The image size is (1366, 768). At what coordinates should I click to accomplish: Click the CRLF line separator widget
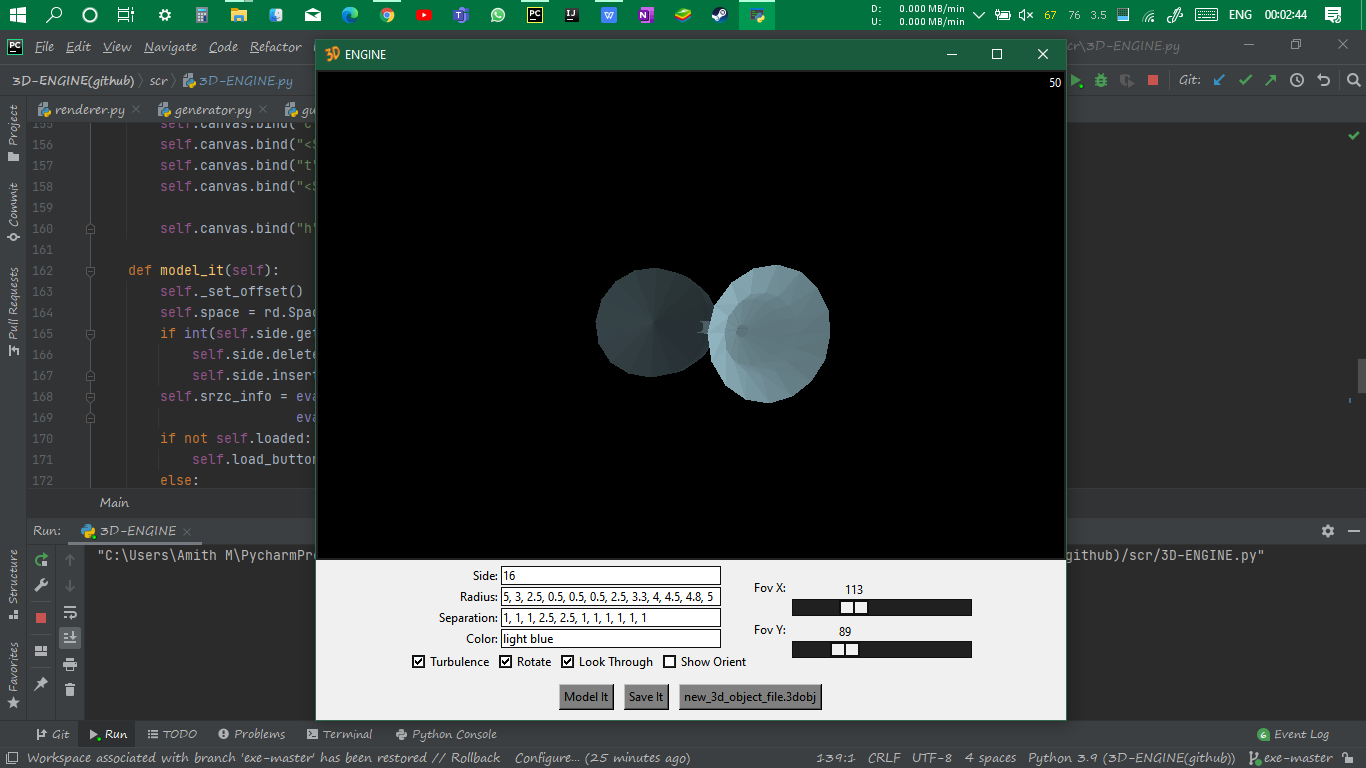tap(883, 758)
